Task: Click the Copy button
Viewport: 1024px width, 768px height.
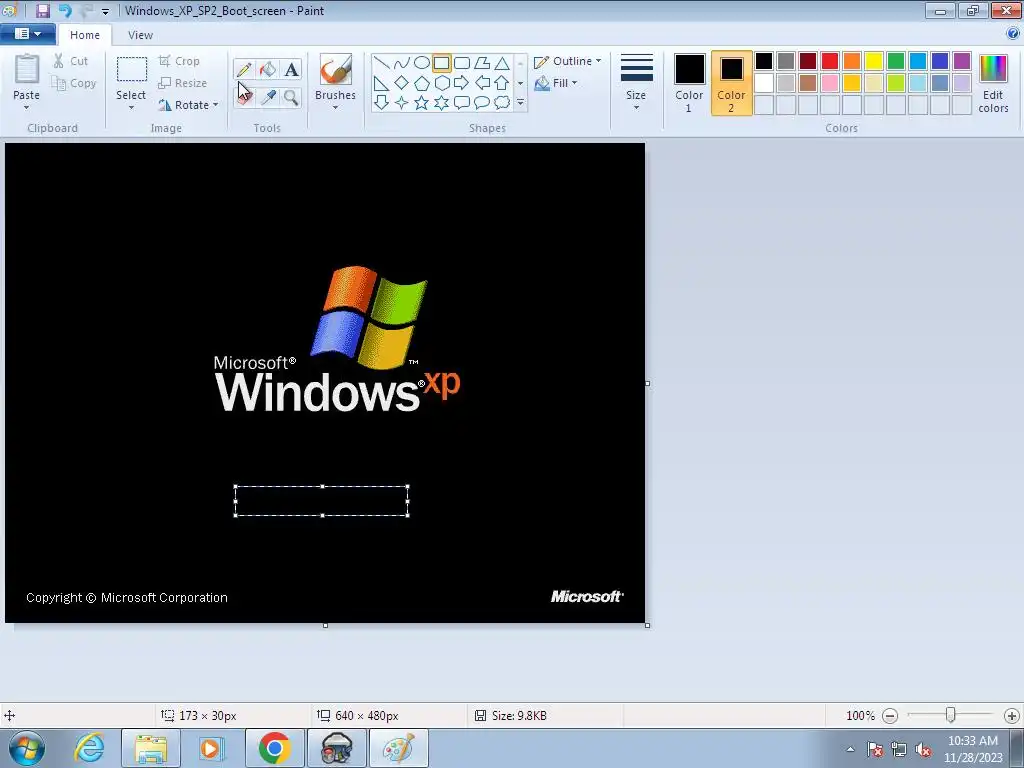Action: point(74,83)
